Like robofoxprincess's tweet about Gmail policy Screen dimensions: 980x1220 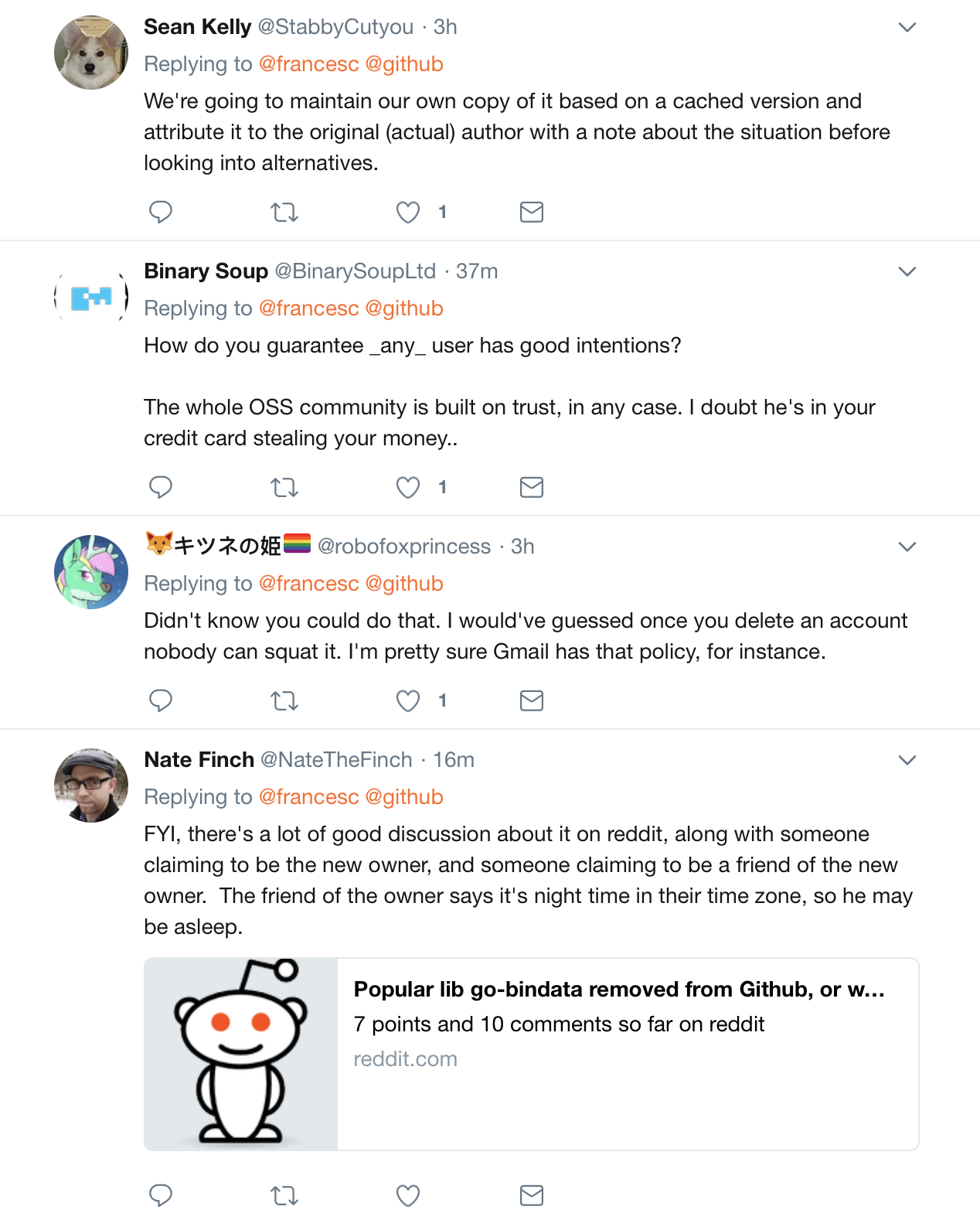coord(408,700)
